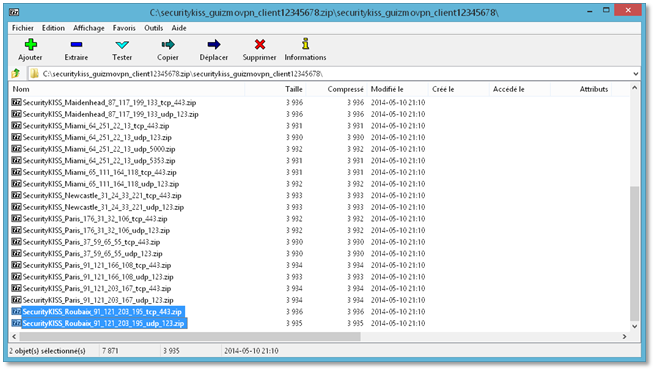Click the Supprimer red X icon
The height and width of the screenshot is (371, 655).
point(260,44)
